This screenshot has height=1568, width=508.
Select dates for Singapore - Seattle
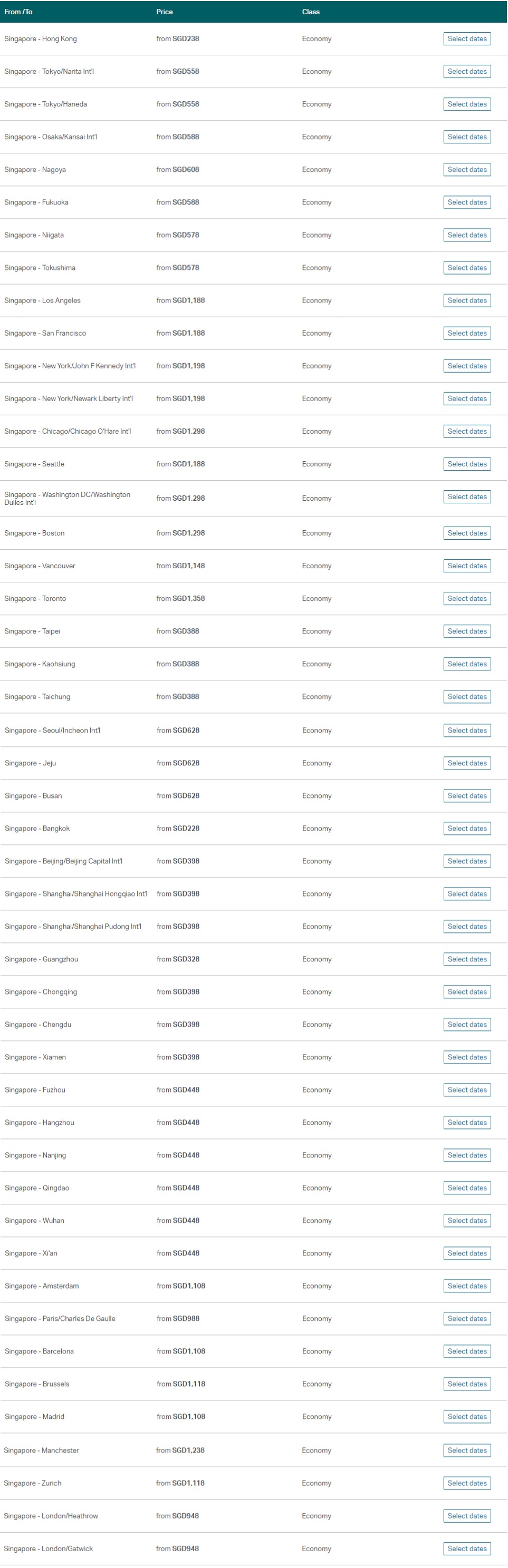coord(466,464)
